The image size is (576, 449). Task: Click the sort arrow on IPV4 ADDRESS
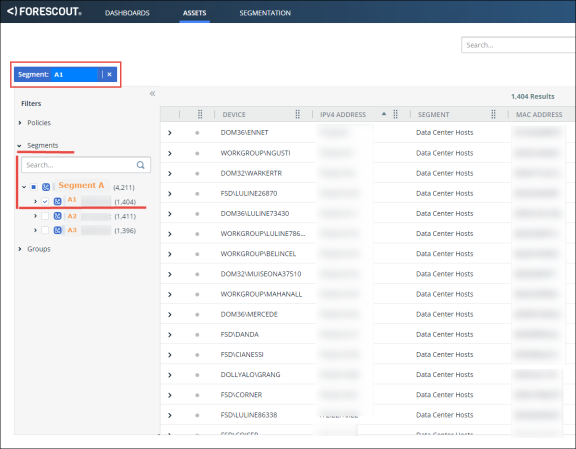point(384,114)
